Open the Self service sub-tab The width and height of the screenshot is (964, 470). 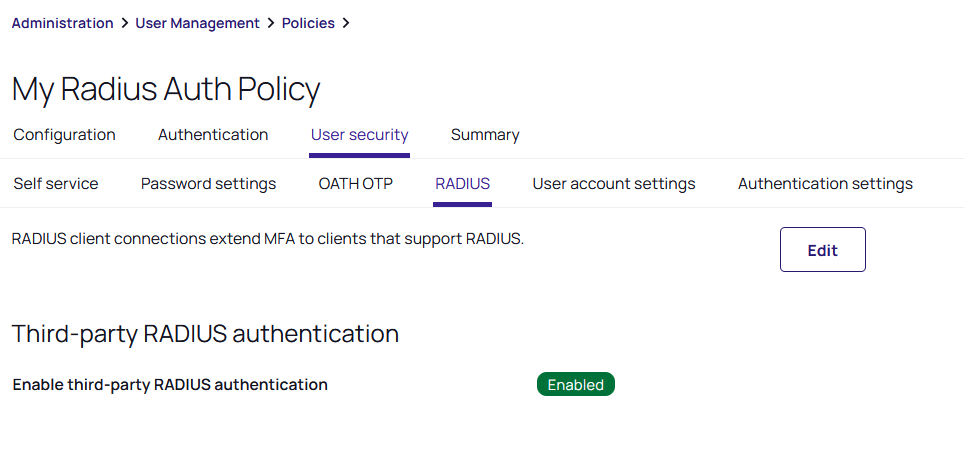coord(56,184)
